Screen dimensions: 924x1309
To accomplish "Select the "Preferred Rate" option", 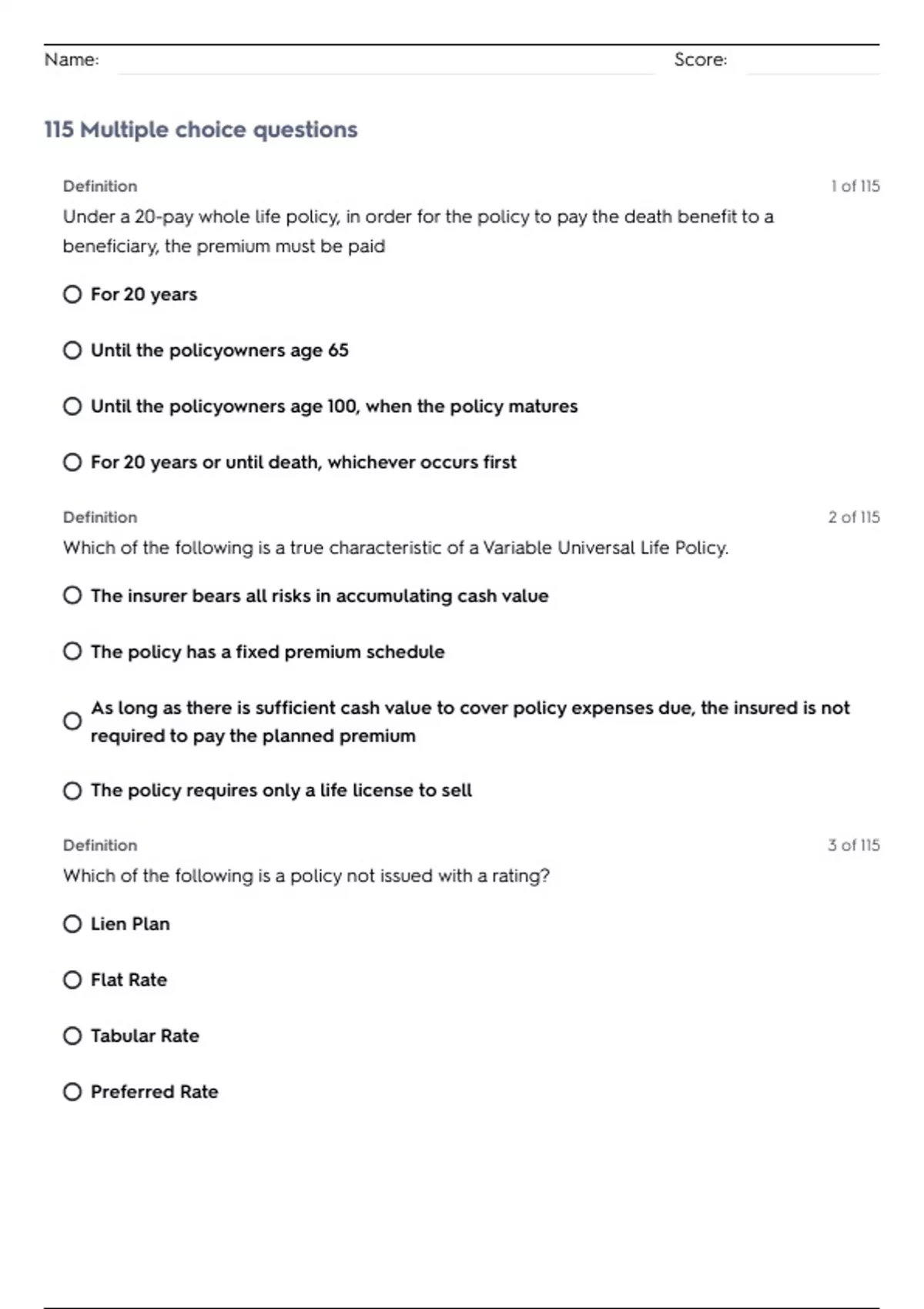I will [x=72, y=1092].
